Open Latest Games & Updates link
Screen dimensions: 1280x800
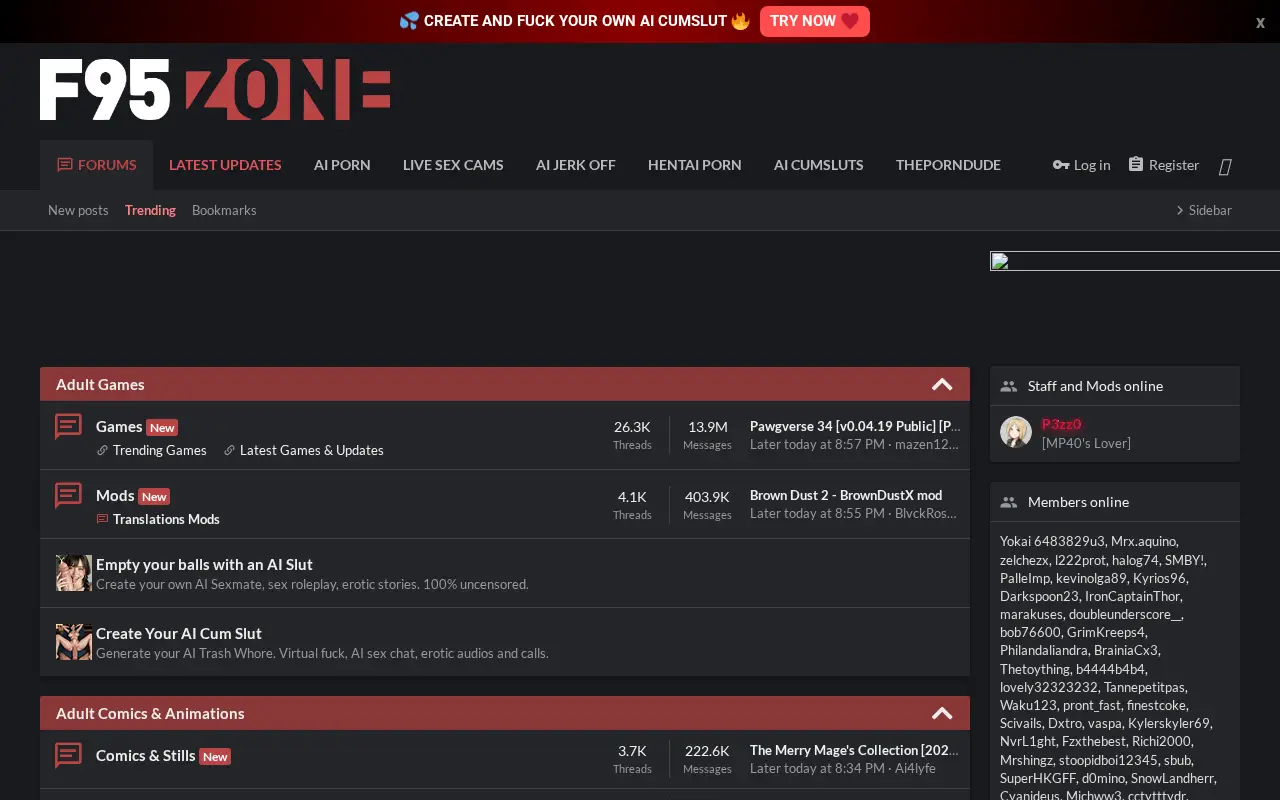pyautogui.click(x=312, y=451)
